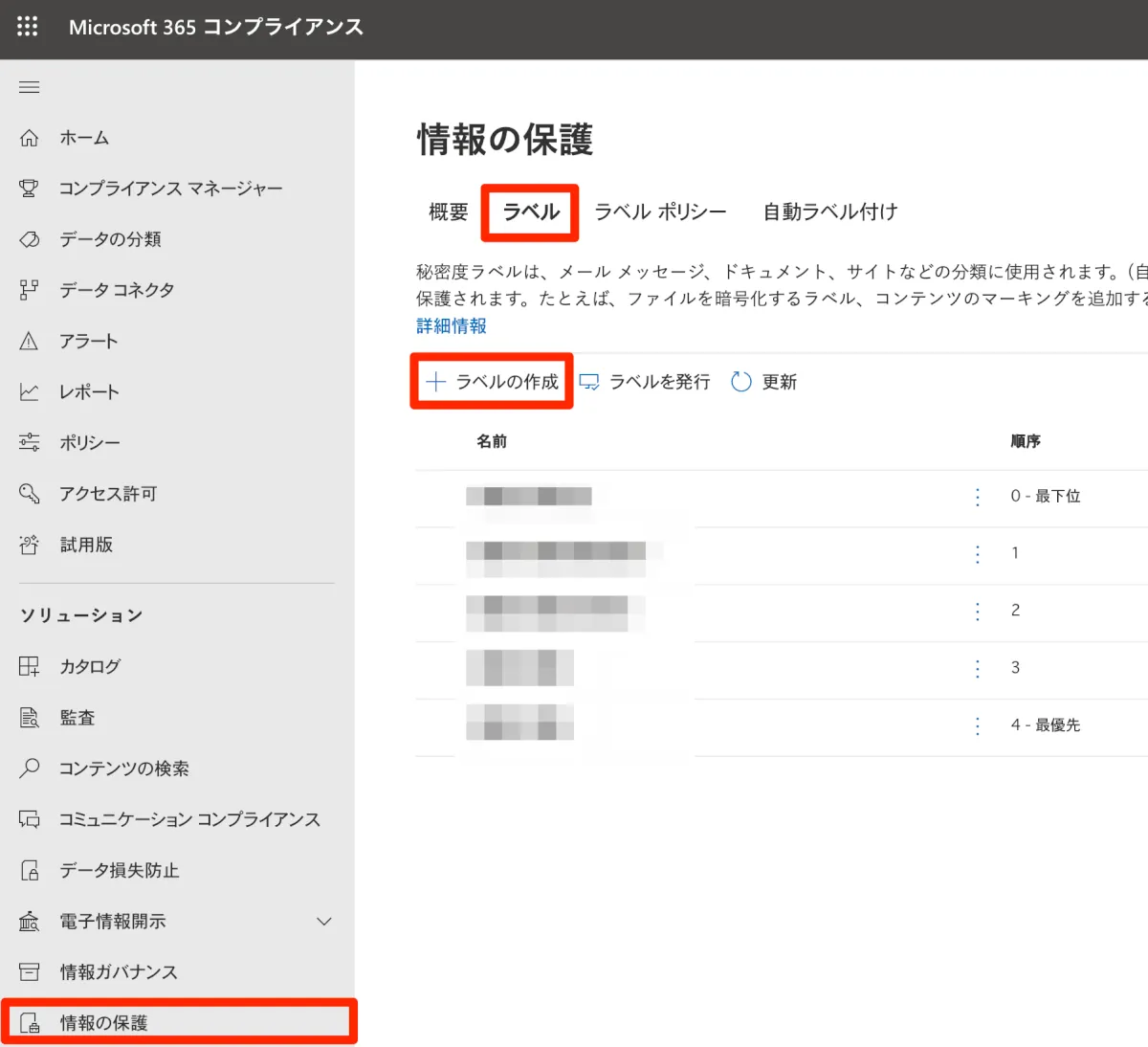
Task: Switch to the 自動ラベル付け tab
Action: pos(829,212)
